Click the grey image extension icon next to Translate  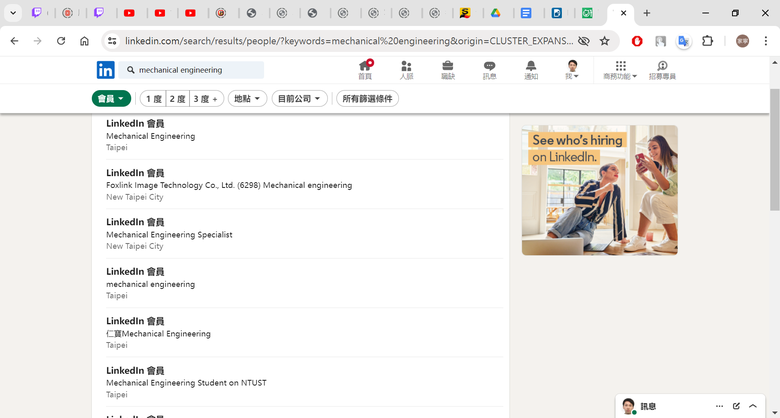pos(660,41)
